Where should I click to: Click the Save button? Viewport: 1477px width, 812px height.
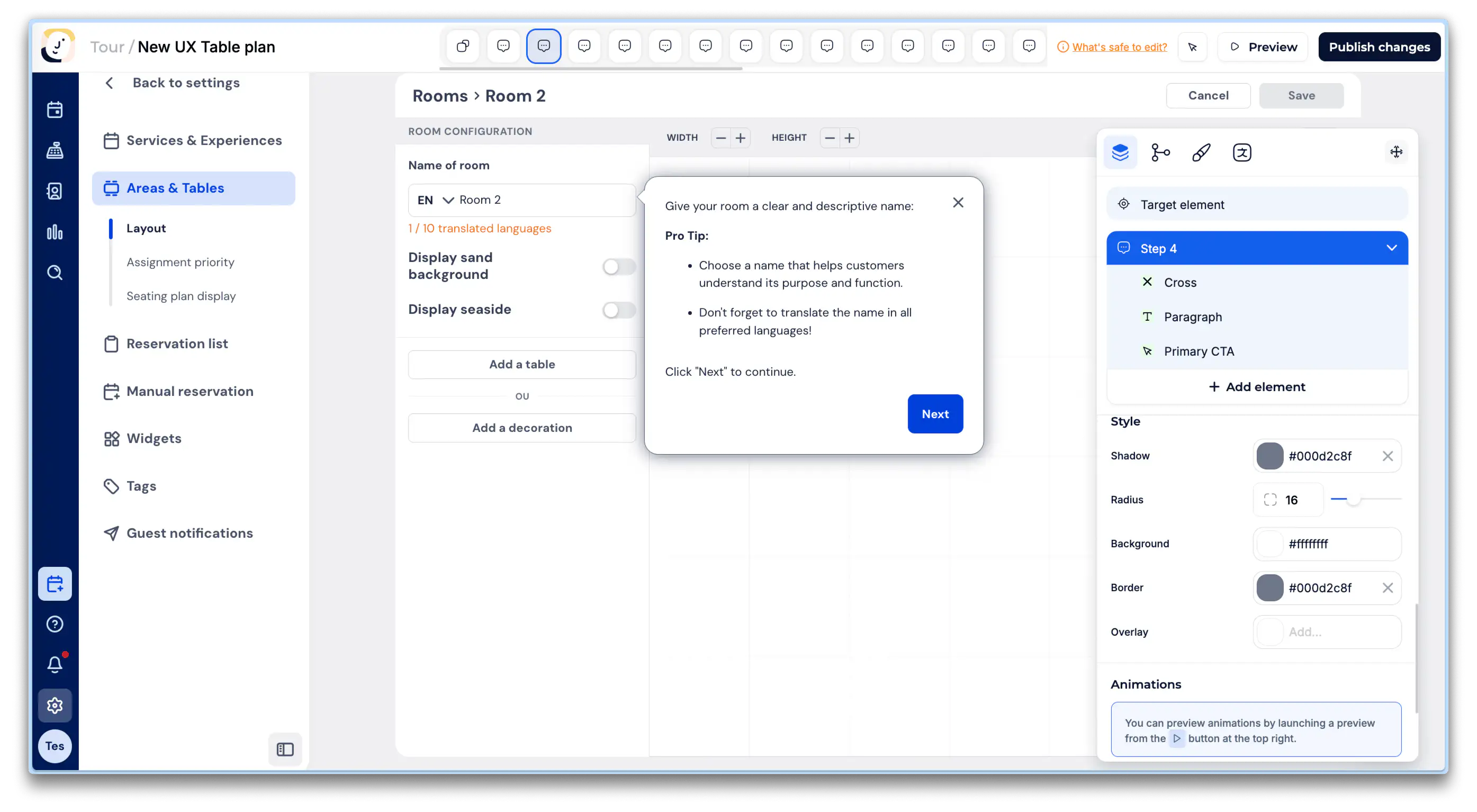[1301, 96]
